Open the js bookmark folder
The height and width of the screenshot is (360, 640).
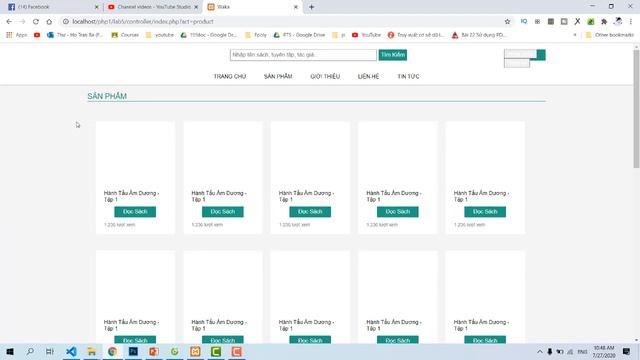339,35
